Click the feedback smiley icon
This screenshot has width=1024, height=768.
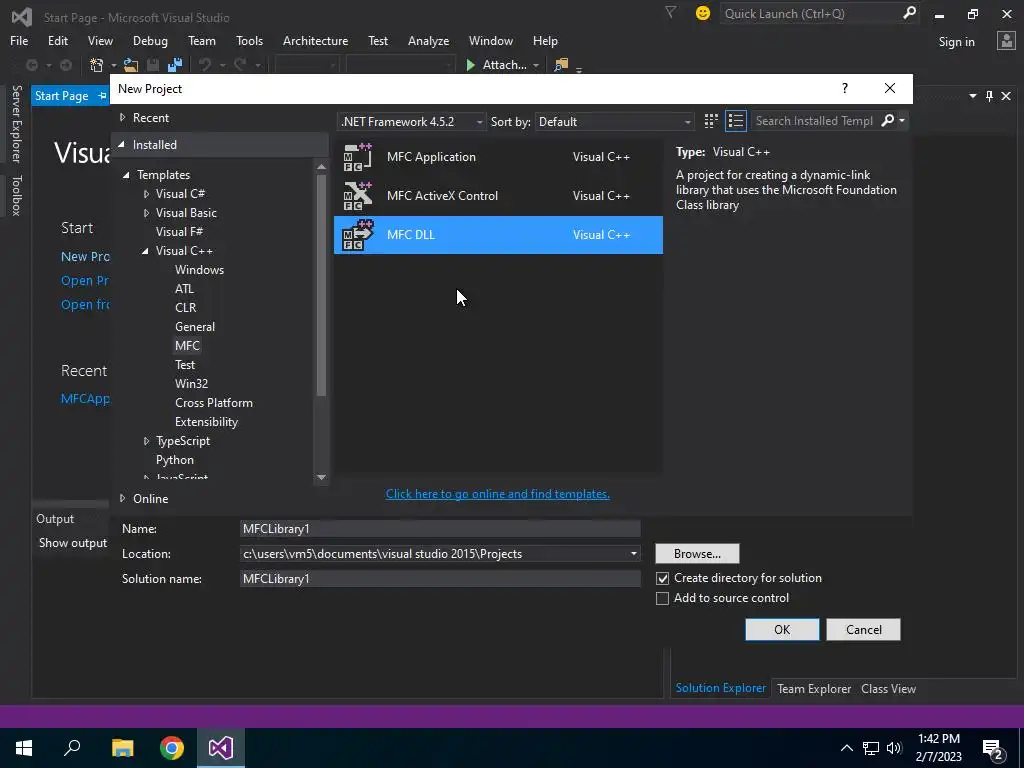[x=703, y=13]
